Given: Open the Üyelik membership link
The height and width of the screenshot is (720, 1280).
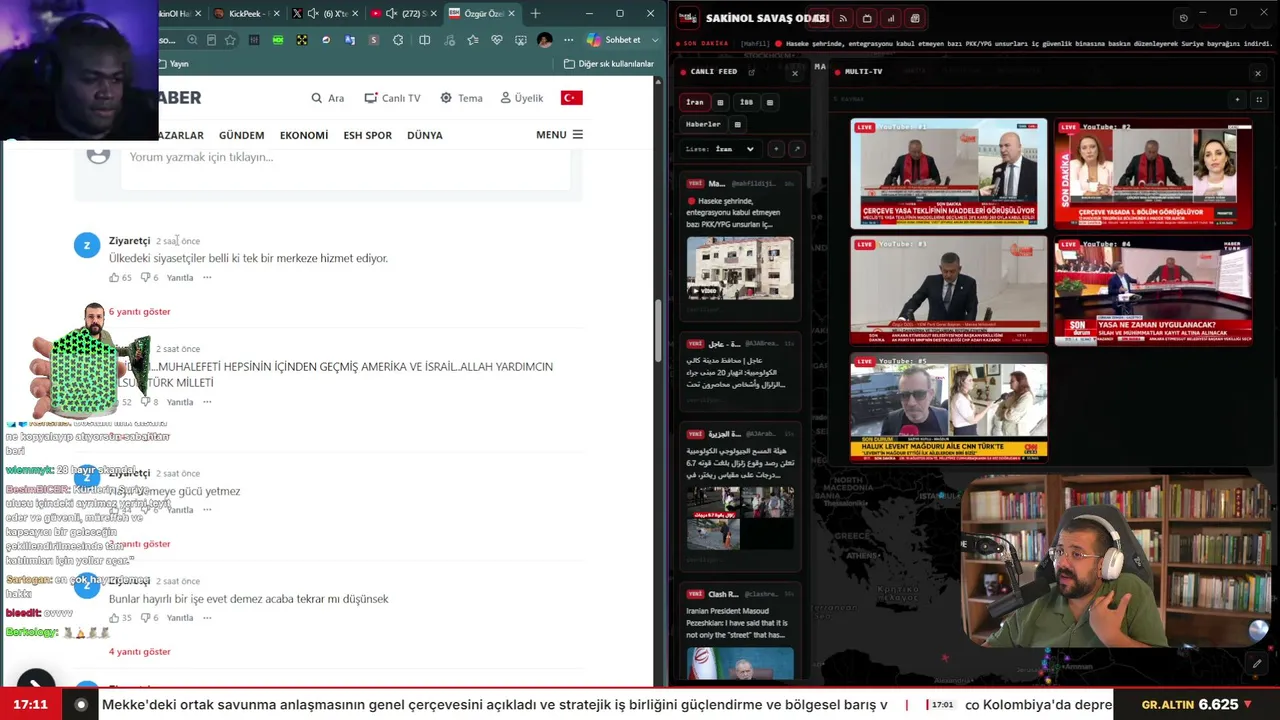Looking at the screenshot, I should click(522, 98).
